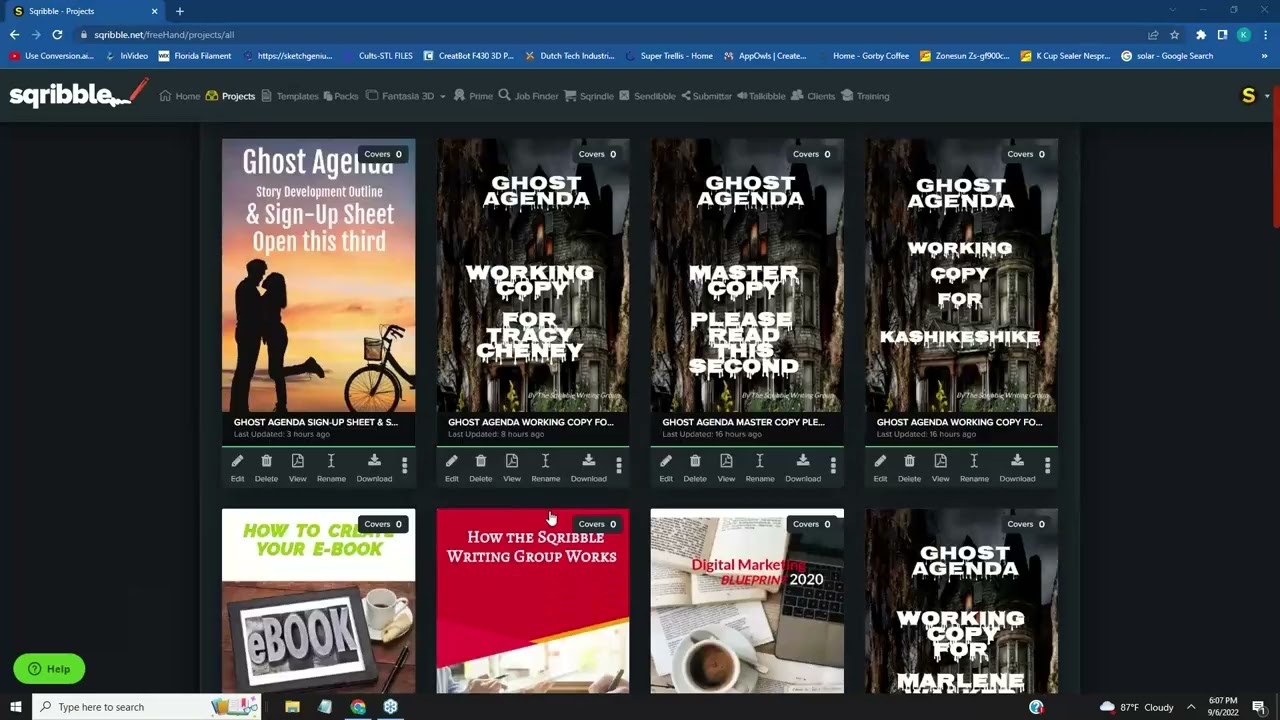This screenshot has height=720, width=1280.
Task: Open the Submittar navigation item
Action: (x=706, y=96)
